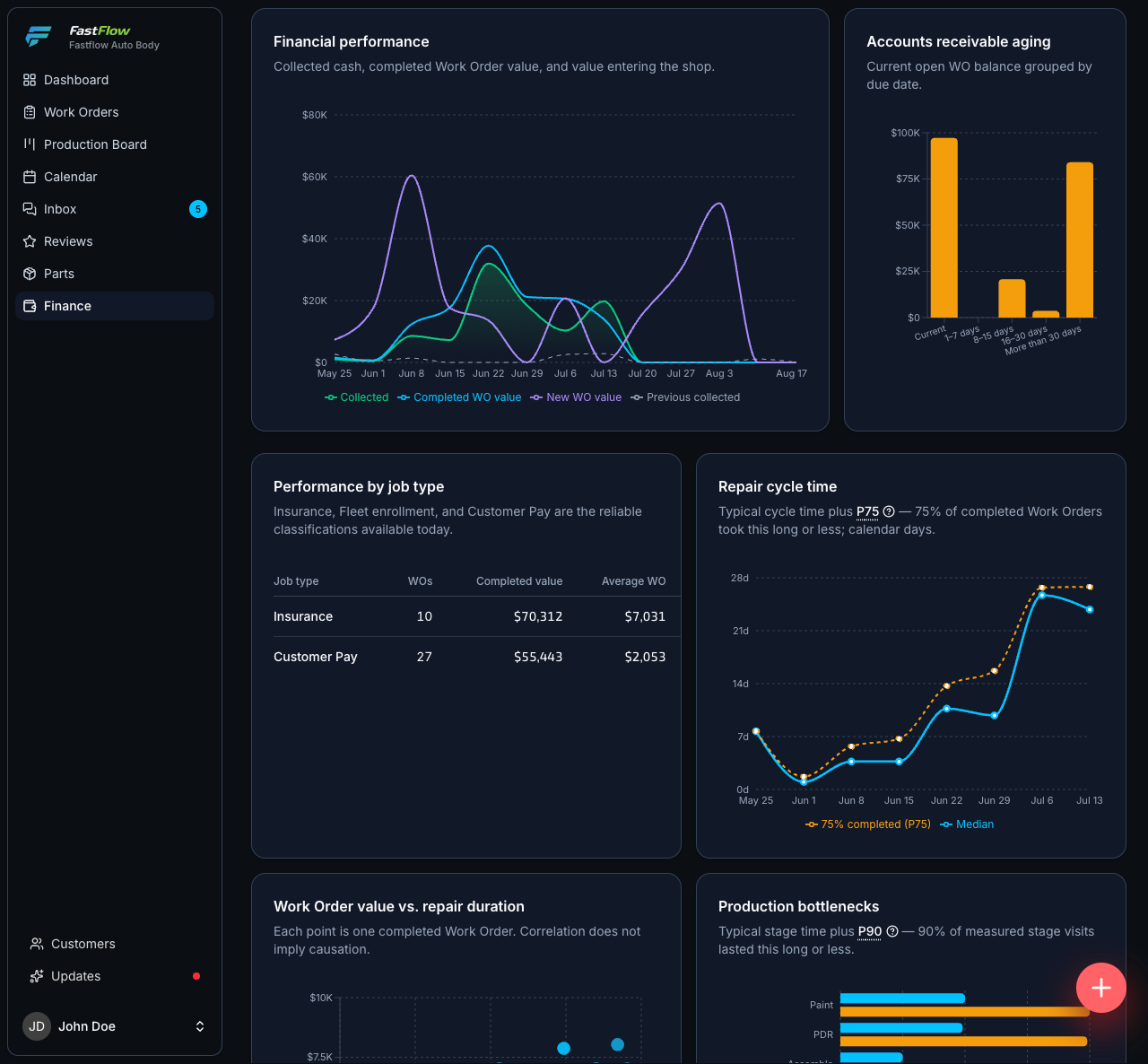Image resolution: width=1148 pixels, height=1064 pixels.
Task: Click the Work Order value vs. repair duration heading
Action: click(399, 906)
